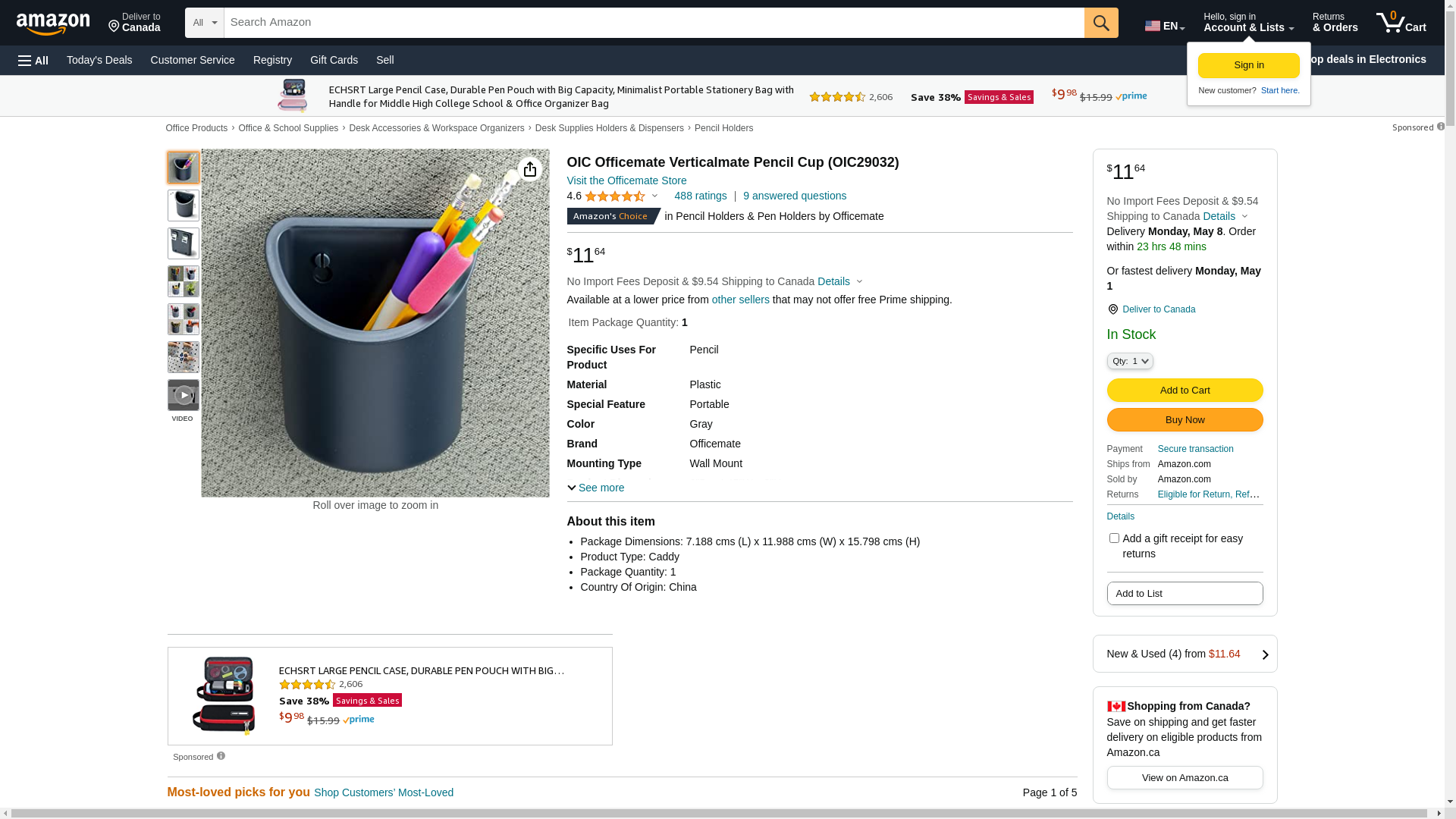Go to Customer Service page
Screen dimensions: 1456x819
click(x=193, y=60)
